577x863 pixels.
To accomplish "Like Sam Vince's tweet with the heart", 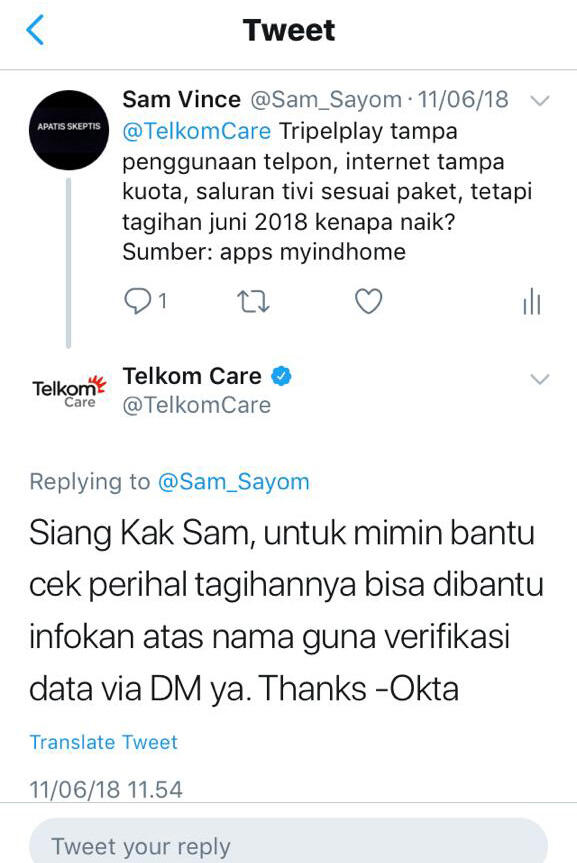I will tap(368, 301).
